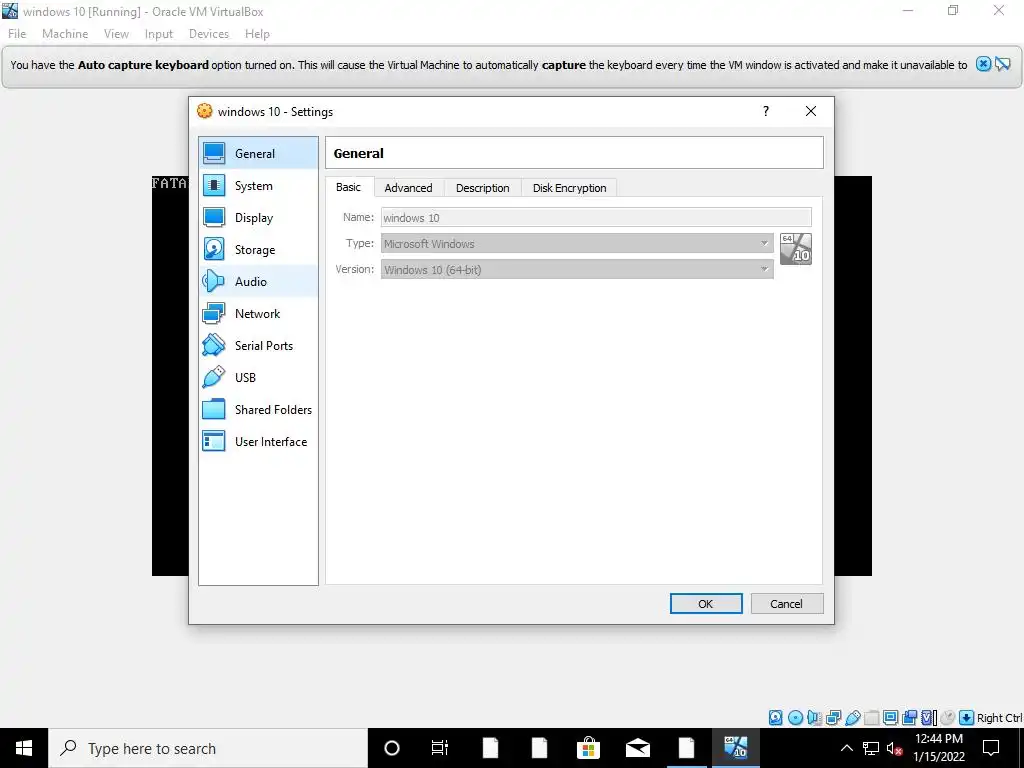The image size is (1024, 768).
Task: Click the recording status bar icon
Action: point(910,718)
